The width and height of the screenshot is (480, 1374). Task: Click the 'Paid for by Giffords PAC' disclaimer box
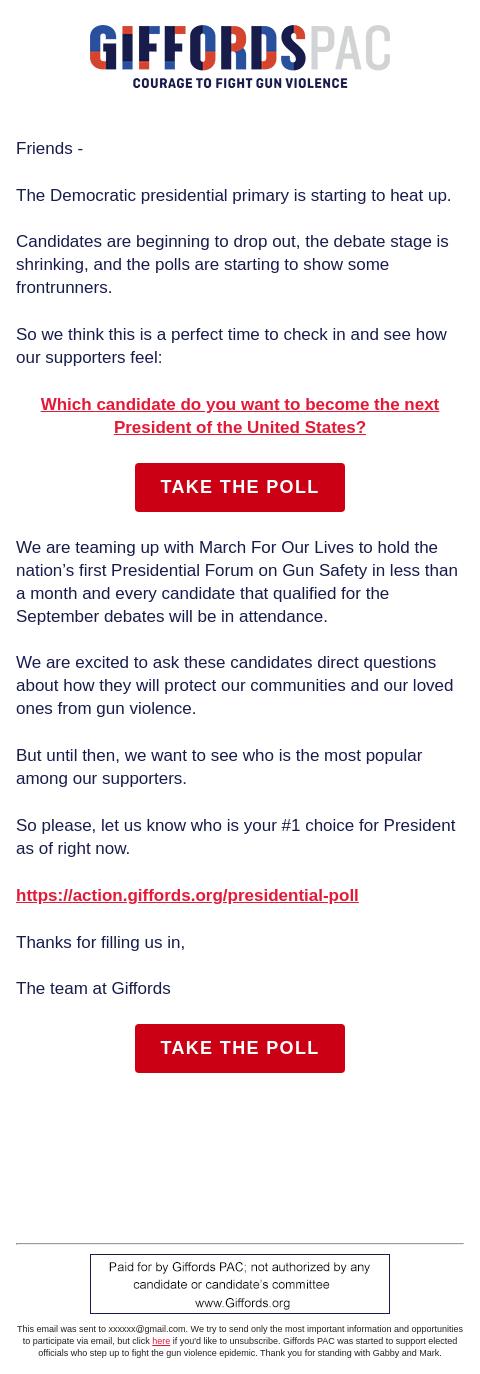(x=240, y=1284)
